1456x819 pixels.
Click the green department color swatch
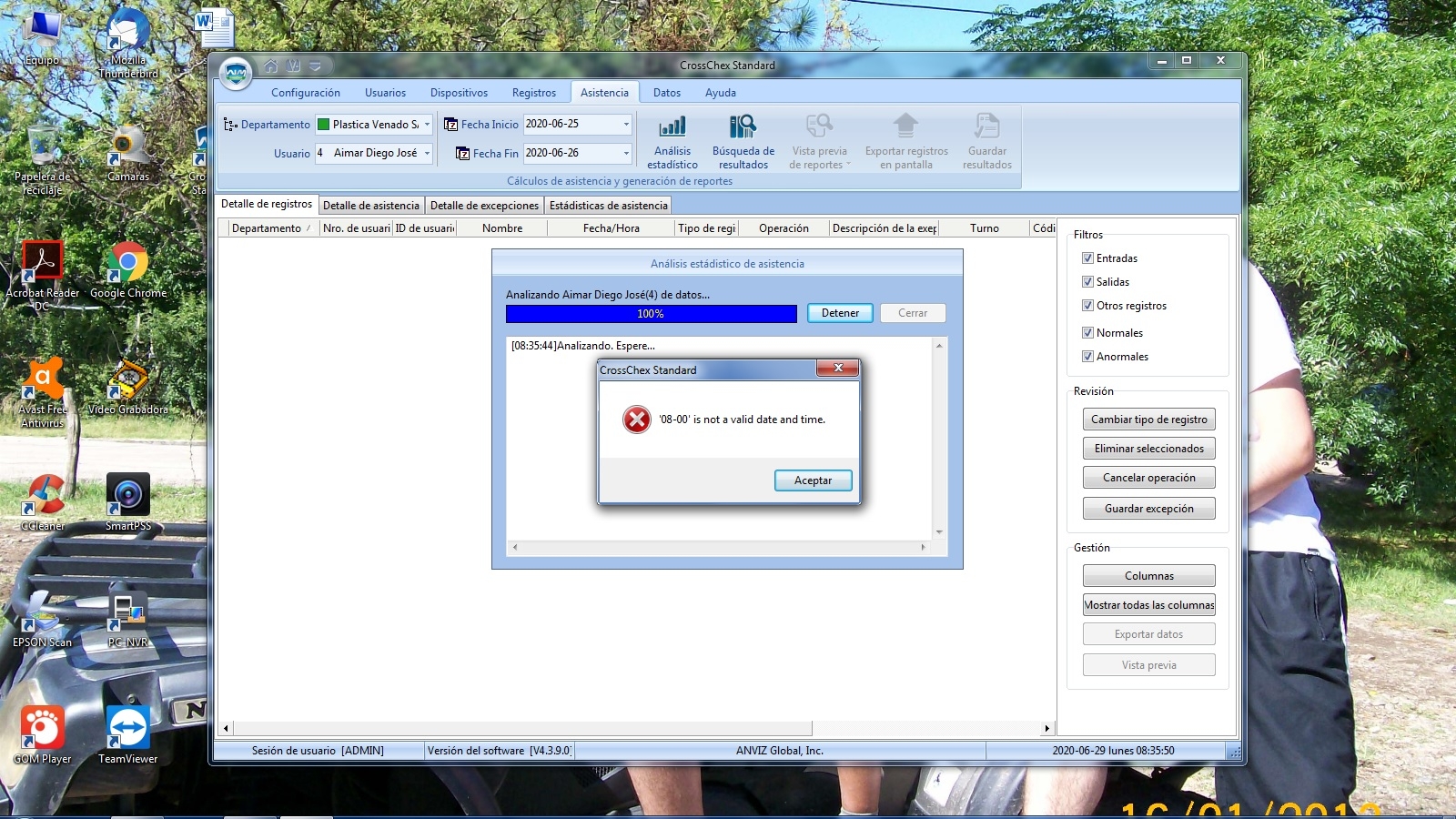point(323,125)
